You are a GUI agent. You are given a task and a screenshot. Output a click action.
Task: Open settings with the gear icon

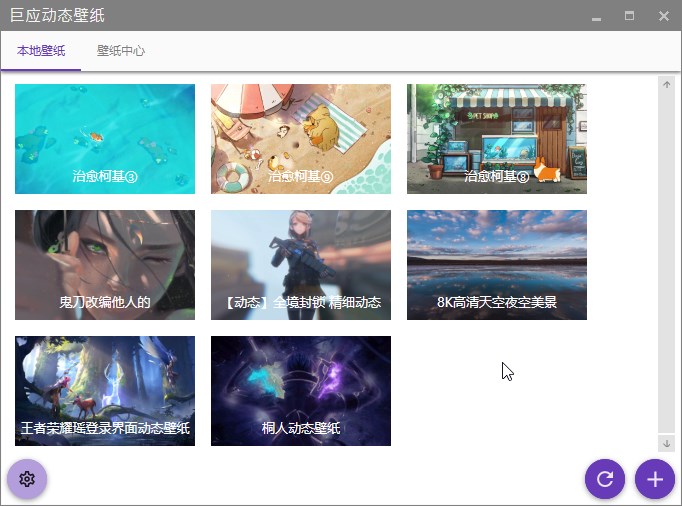click(27, 479)
